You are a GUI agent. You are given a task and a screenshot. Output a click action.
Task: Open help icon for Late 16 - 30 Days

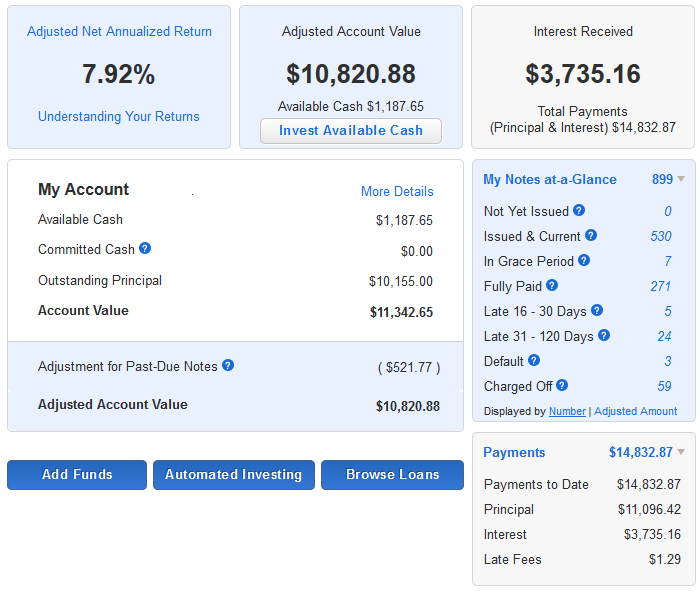[597, 310]
